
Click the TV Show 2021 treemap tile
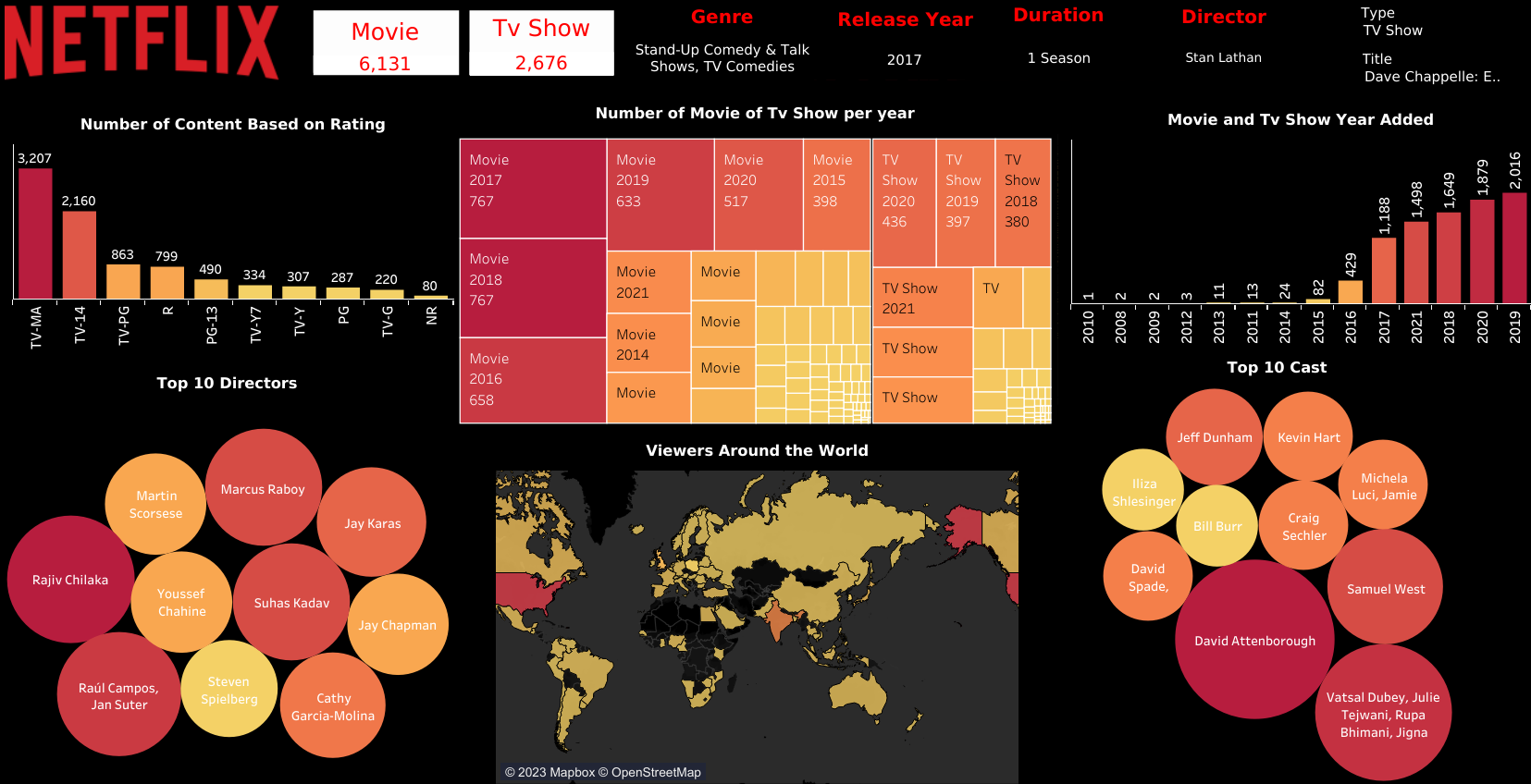pyautogui.click(x=922, y=297)
